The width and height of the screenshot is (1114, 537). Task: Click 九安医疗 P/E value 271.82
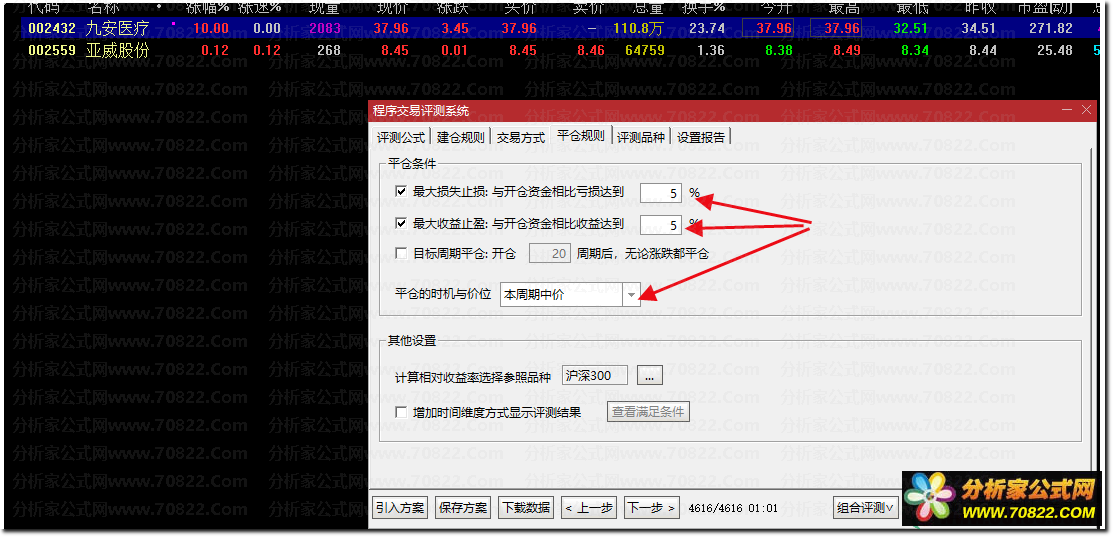tap(1050, 28)
